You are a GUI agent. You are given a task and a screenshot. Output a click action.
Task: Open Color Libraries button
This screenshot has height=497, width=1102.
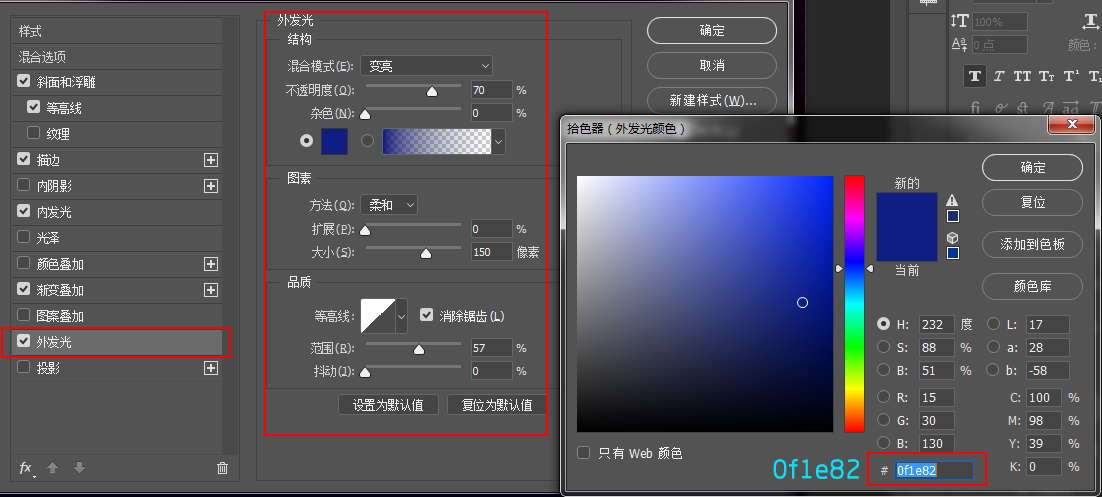[1032, 286]
